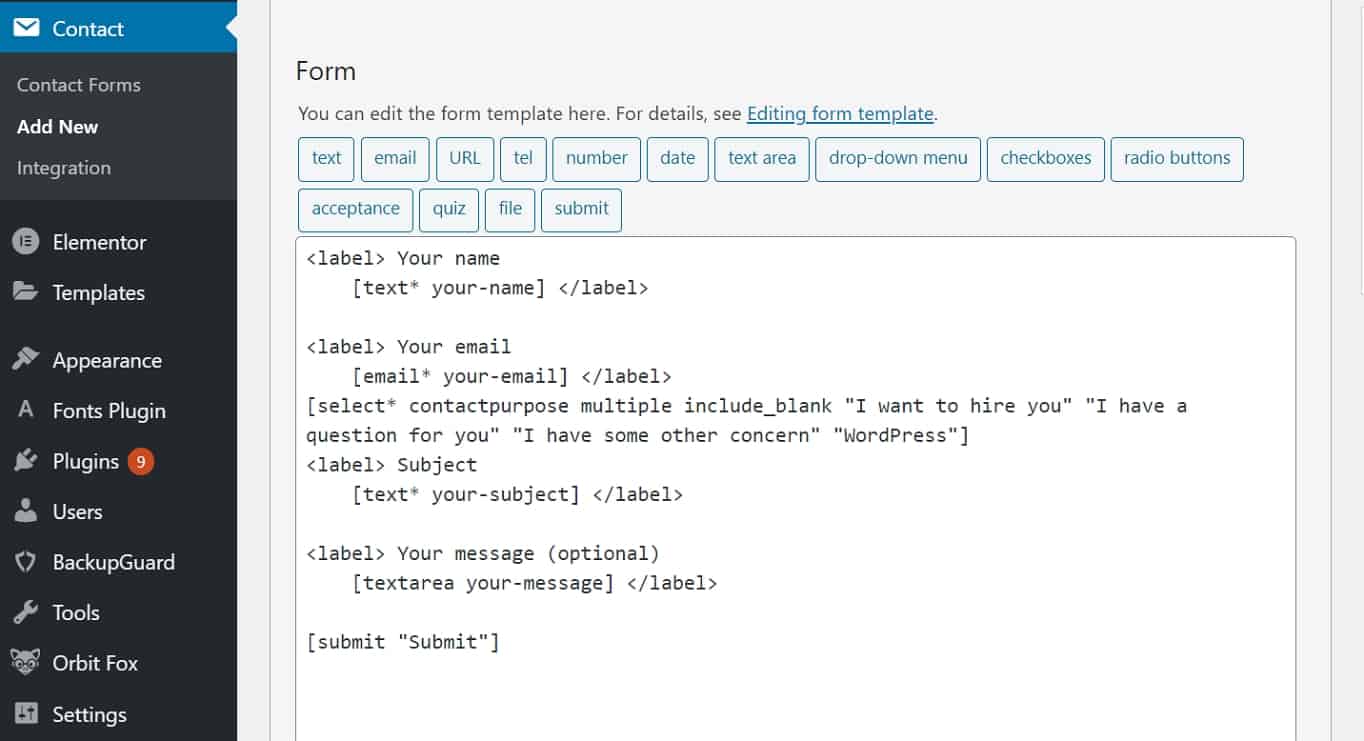Screen dimensions: 1364x741
Task: Click the Plugins plug icon
Action: 26,461
